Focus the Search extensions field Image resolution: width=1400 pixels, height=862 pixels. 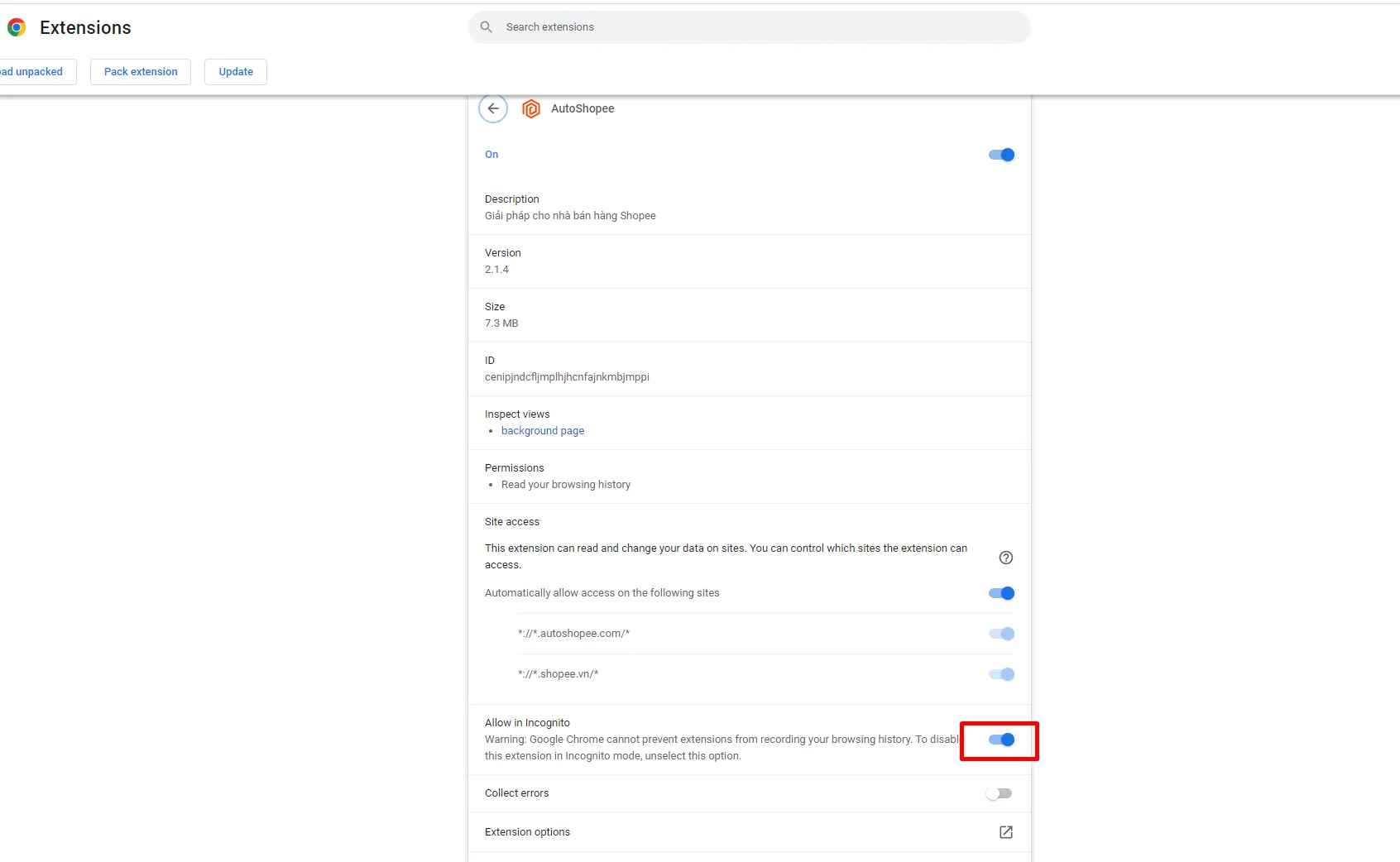pos(750,27)
